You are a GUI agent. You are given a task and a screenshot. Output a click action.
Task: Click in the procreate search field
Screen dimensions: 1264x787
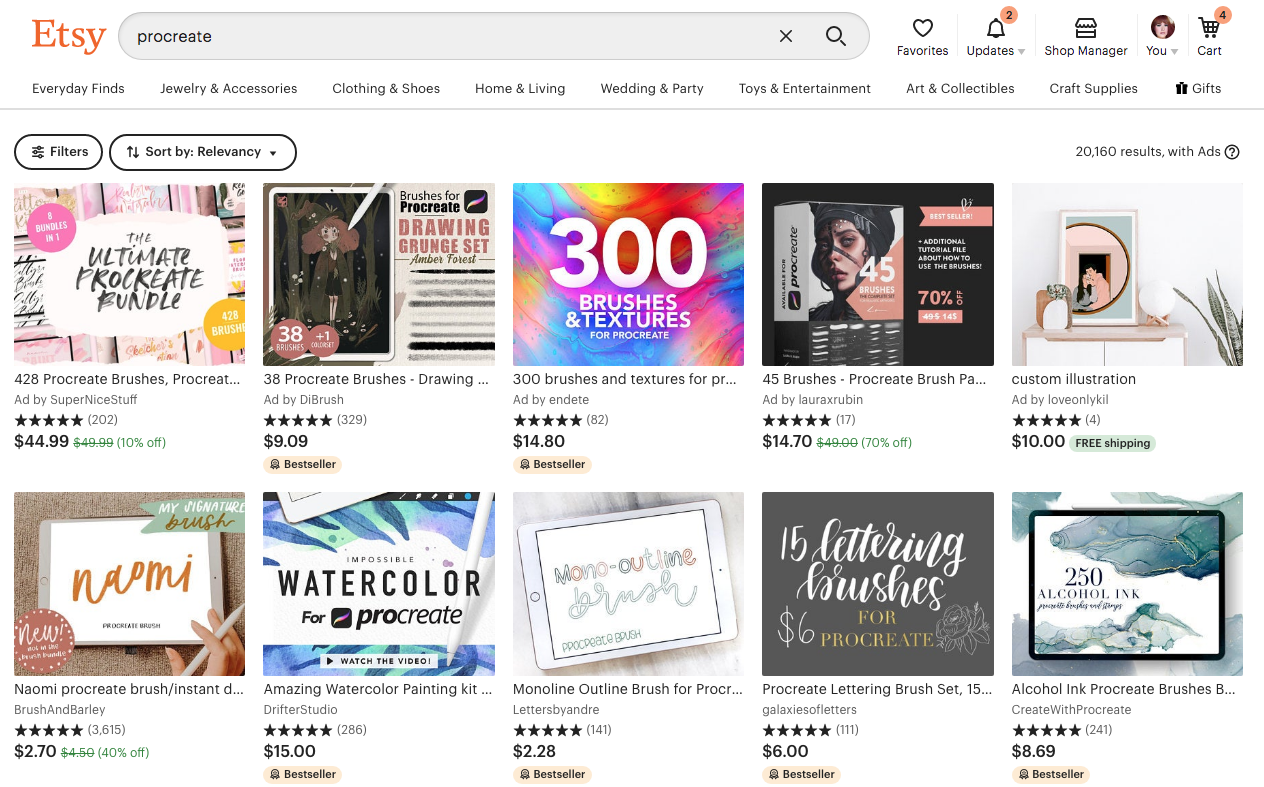450,36
